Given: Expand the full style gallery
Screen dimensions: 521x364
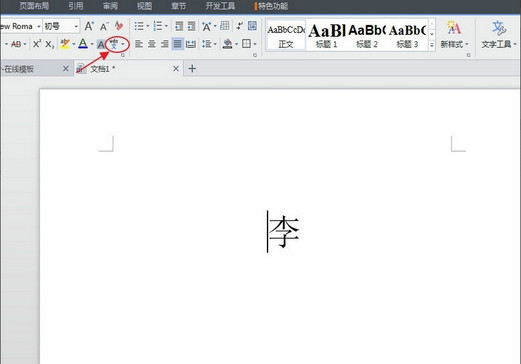Looking at the screenshot, I should pyautogui.click(x=432, y=45).
